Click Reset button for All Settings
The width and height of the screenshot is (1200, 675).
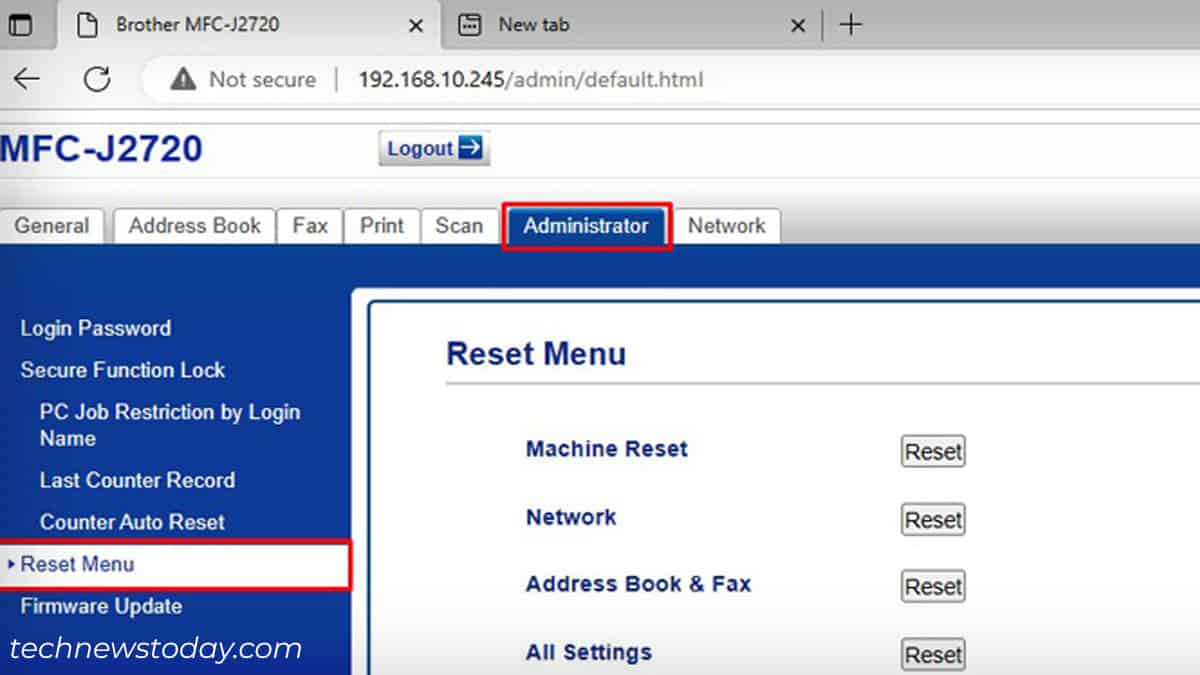[x=933, y=655]
